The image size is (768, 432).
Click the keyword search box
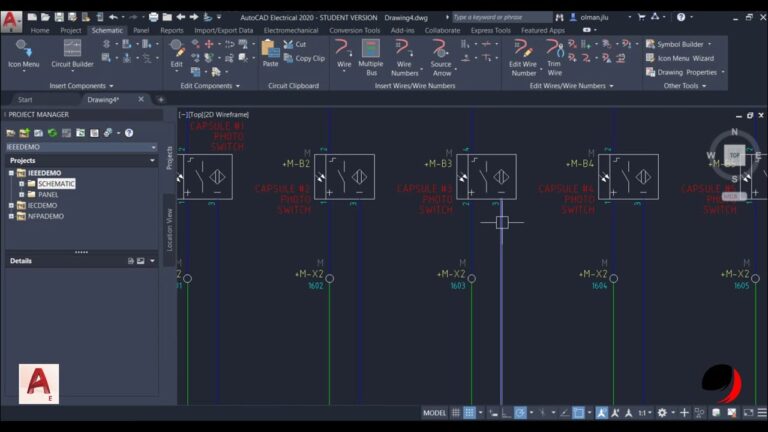point(502,17)
